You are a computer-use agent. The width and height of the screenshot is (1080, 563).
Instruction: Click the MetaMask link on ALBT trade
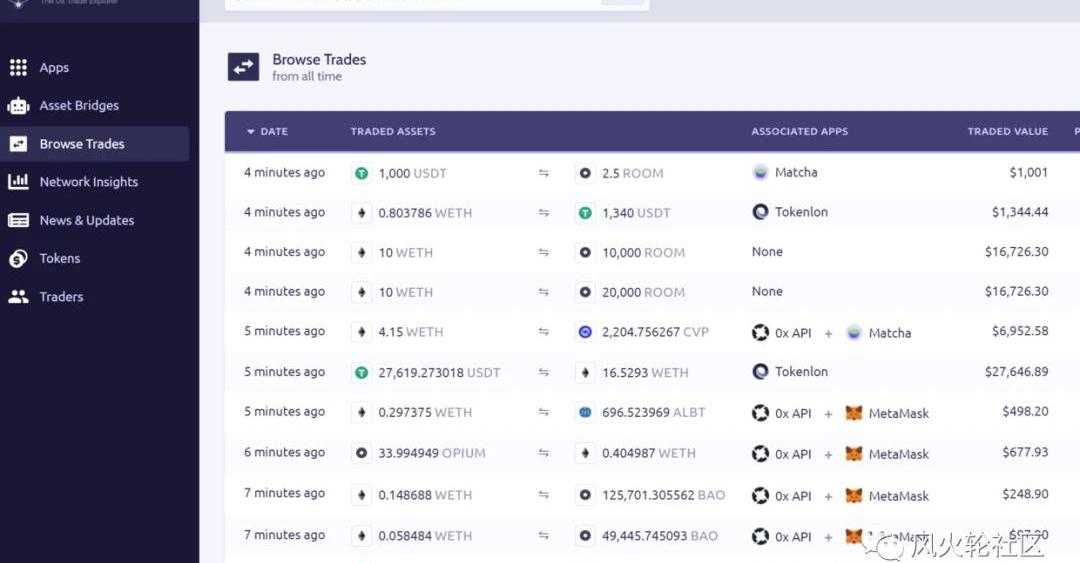[x=898, y=413]
